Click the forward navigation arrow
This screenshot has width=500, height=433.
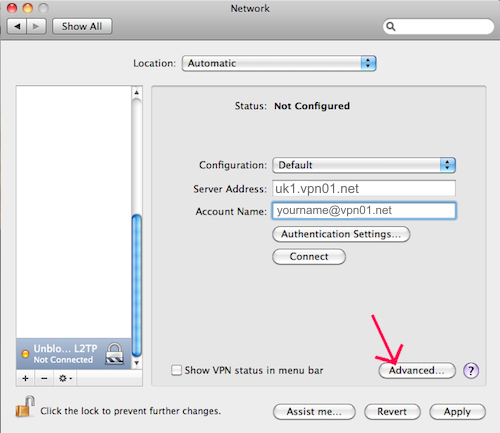click(36, 26)
